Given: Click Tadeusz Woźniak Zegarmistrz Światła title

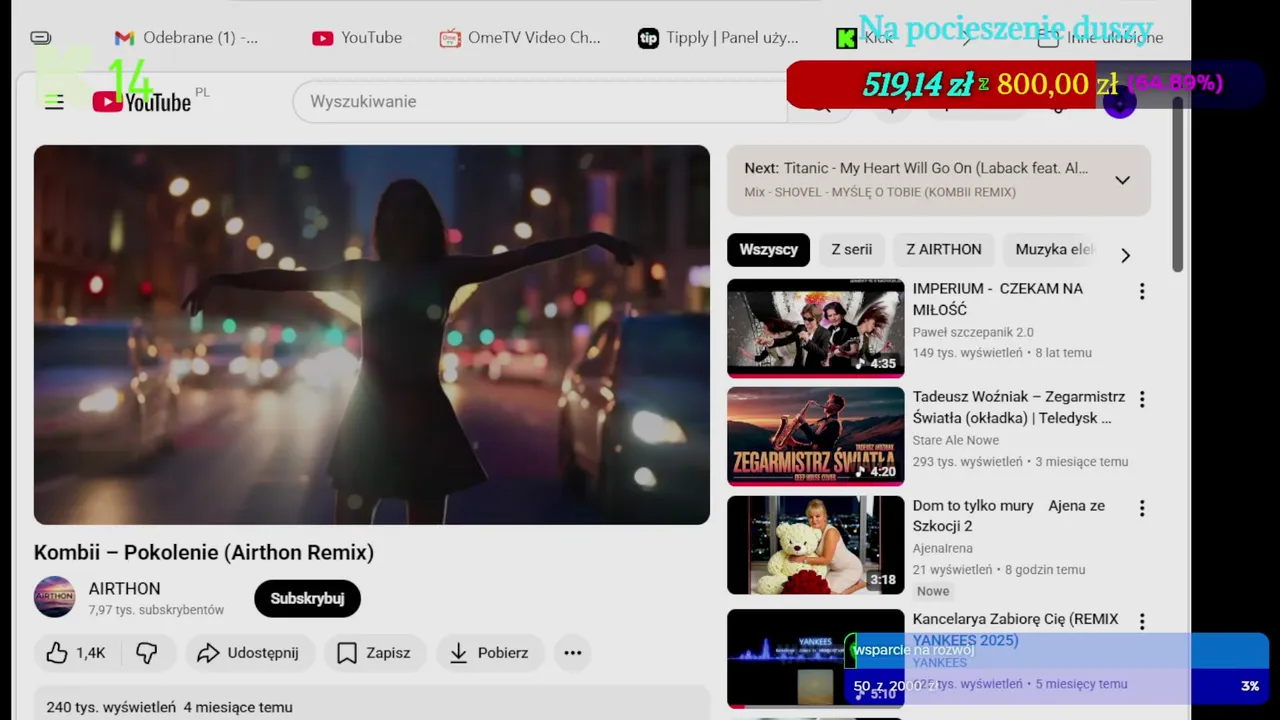Looking at the screenshot, I should [1018, 407].
